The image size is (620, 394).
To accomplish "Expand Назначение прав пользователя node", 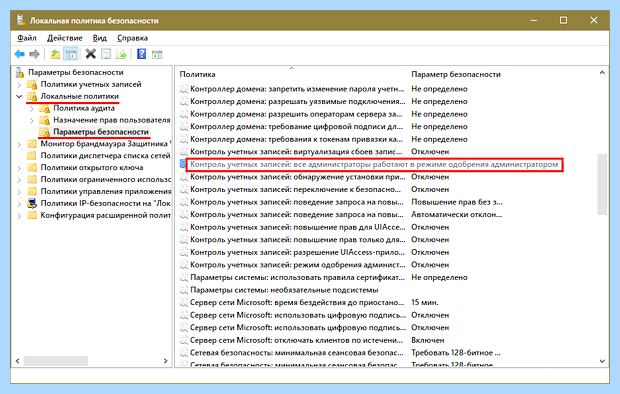I will point(32,120).
